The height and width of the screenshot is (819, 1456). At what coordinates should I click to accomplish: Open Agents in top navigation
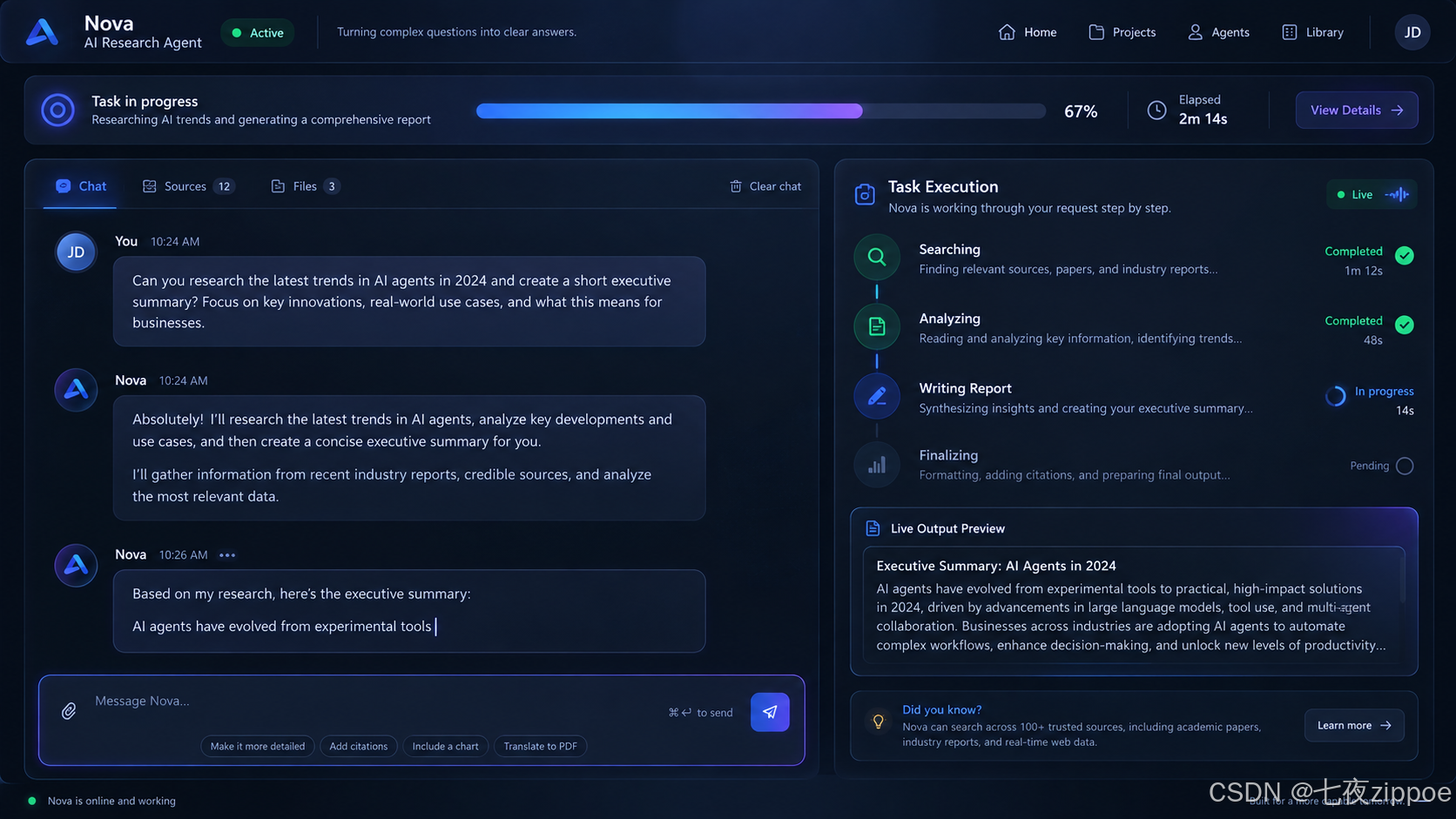(x=1218, y=32)
